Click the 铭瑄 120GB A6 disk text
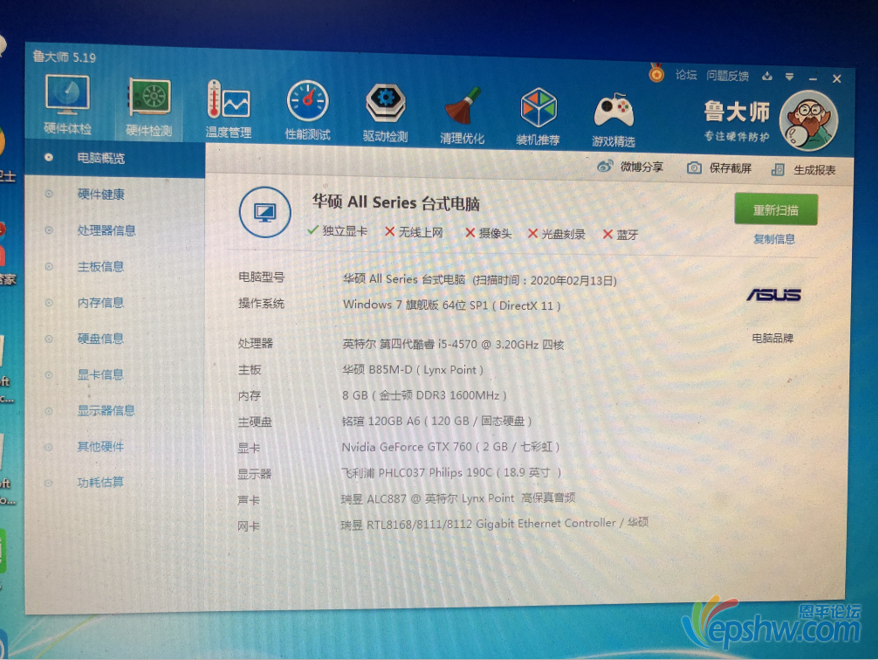The image size is (878, 660). [x=381, y=421]
